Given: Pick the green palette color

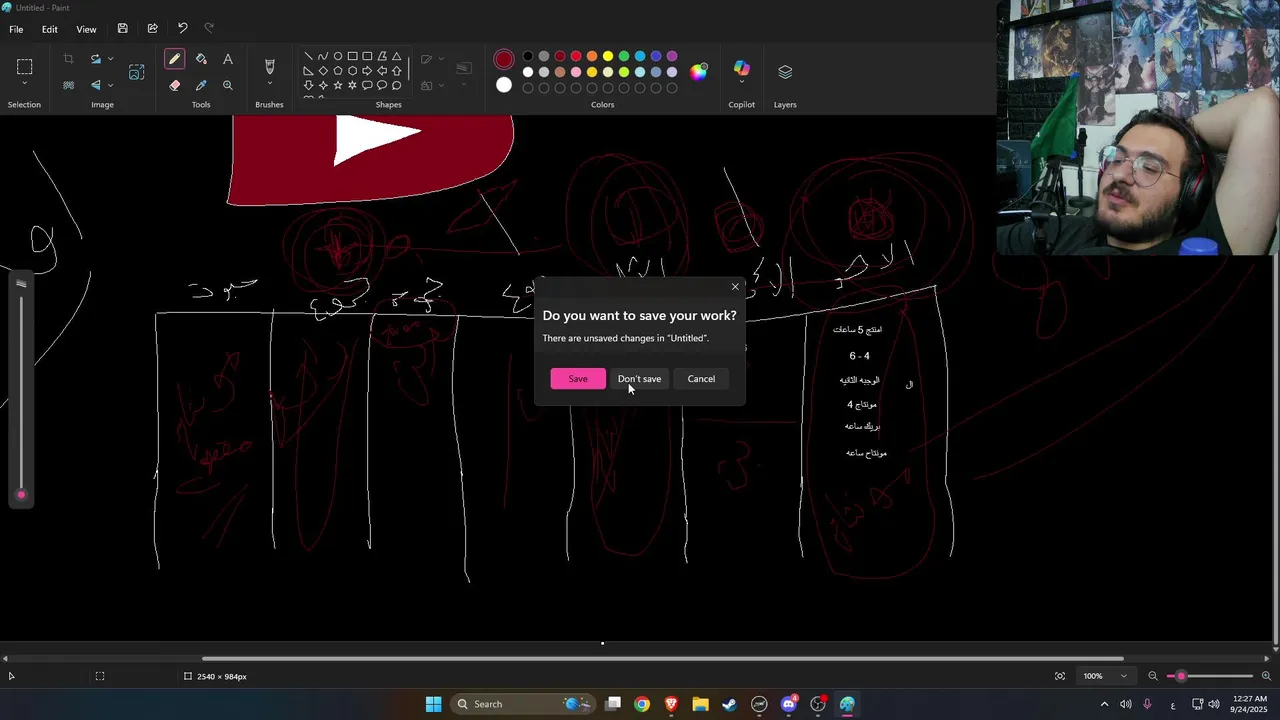Looking at the screenshot, I should pos(624,56).
